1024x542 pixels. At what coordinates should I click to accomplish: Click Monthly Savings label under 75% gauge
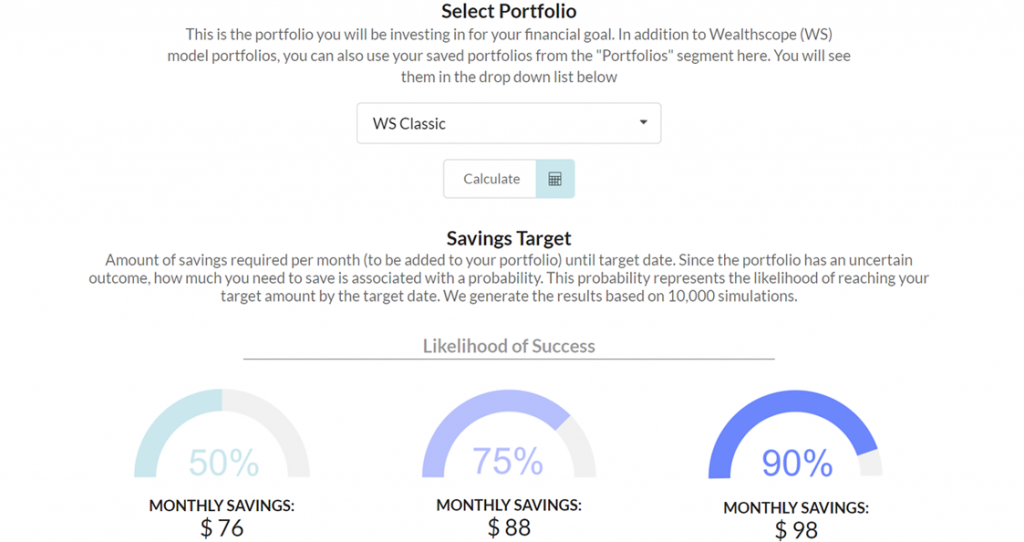point(509,505)
